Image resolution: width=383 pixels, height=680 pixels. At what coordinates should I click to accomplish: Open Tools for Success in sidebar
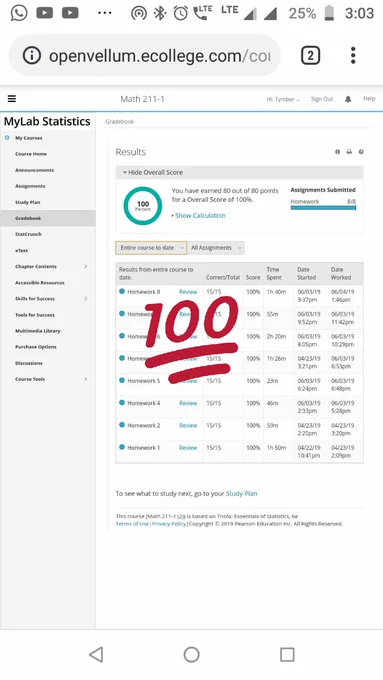(35, 314)
